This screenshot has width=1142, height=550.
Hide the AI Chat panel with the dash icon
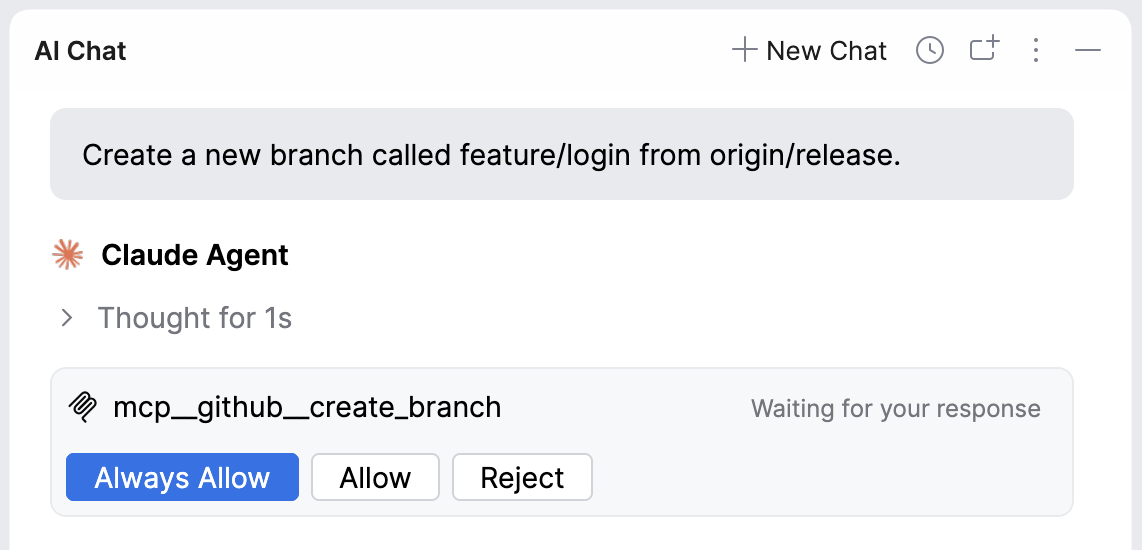pyautogui.click(x=1088, y=50)
